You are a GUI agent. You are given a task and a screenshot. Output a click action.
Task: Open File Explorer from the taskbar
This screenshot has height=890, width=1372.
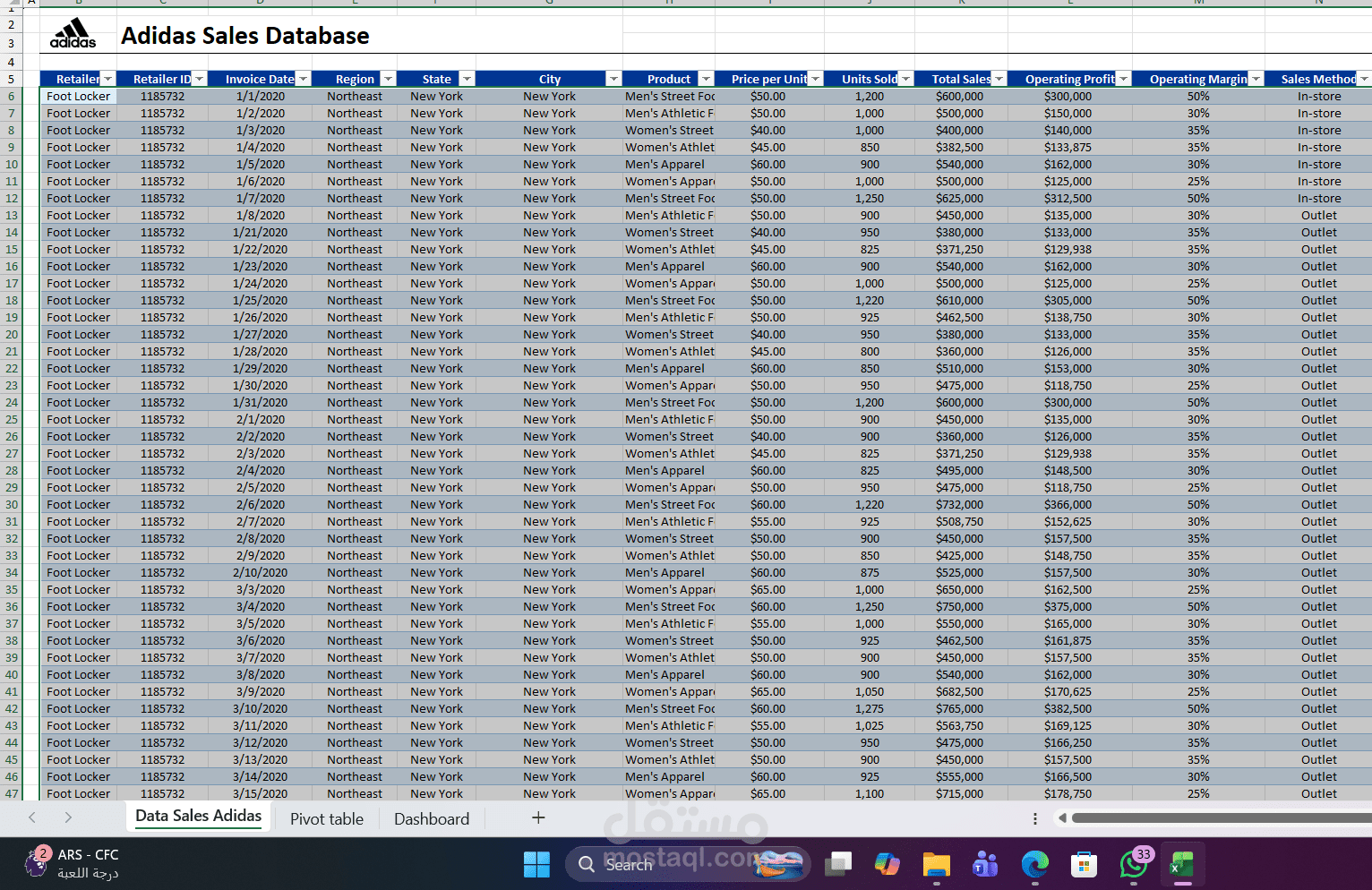pyautogui.click(x=937, y=864)
